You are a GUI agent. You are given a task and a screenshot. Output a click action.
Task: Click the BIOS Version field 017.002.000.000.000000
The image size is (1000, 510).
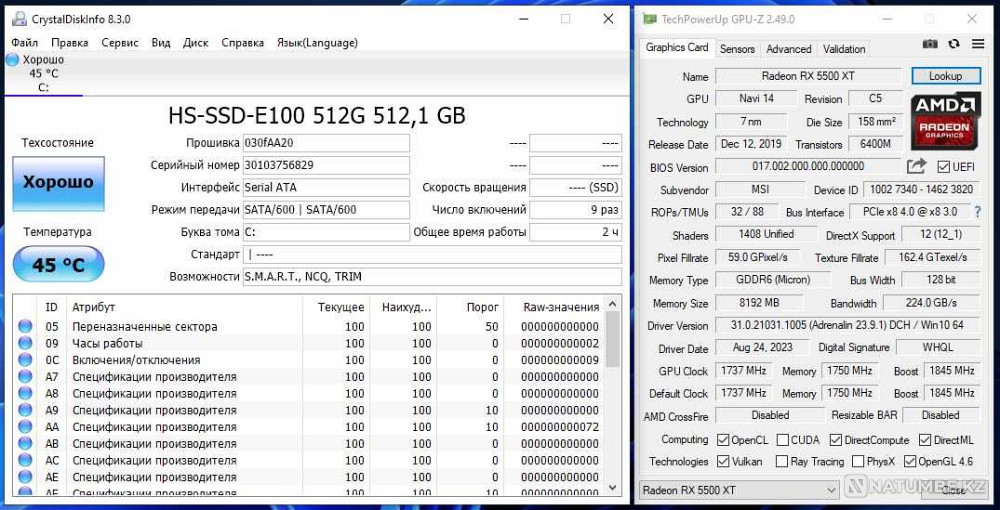pyautogui.click(x=808, y=166)
